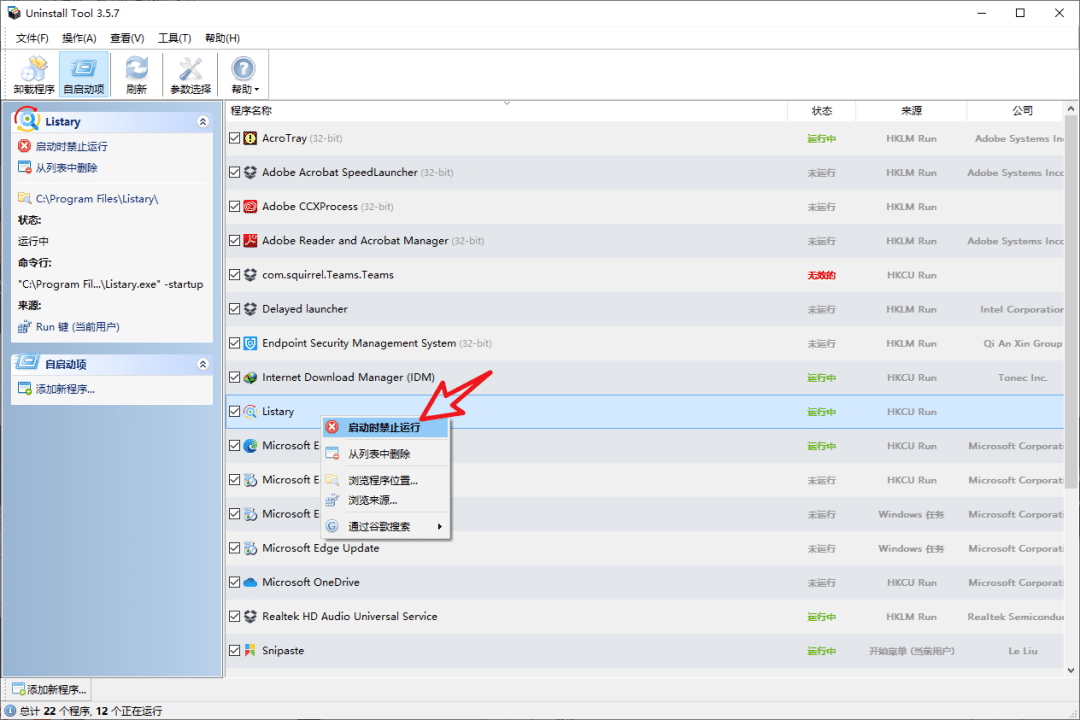Uncheck Adobe Reader and Acrobat Manager checkbox
The height and width of the screenshot is (720, 1080).
click(234, 240)
